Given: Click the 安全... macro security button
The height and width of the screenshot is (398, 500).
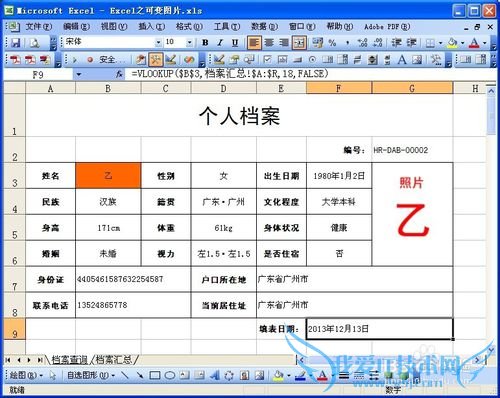Looking at the screenshot, I should 112,60.
